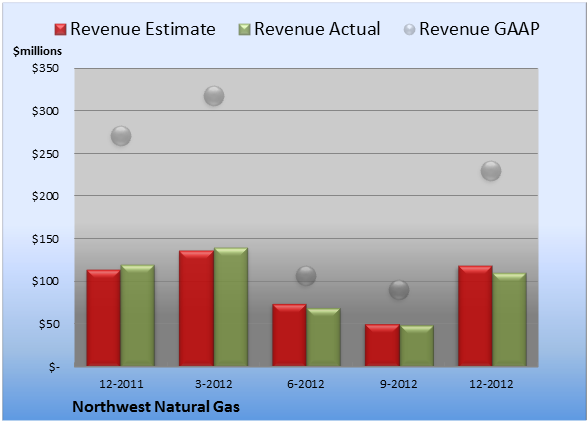Click the GAAP revenue dot for 12-2011
The height and width of the screenshot is (422, 588).
point(121,136)
